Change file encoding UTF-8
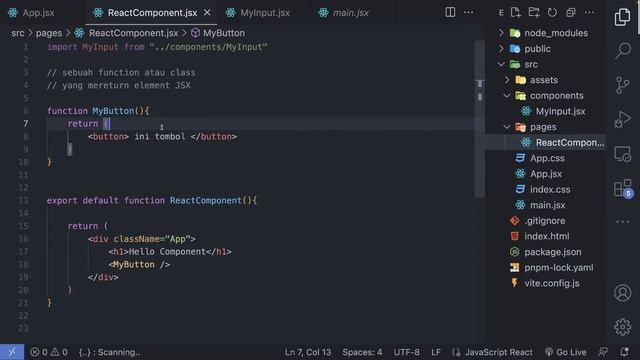640x360 pixels. (407, 352)
